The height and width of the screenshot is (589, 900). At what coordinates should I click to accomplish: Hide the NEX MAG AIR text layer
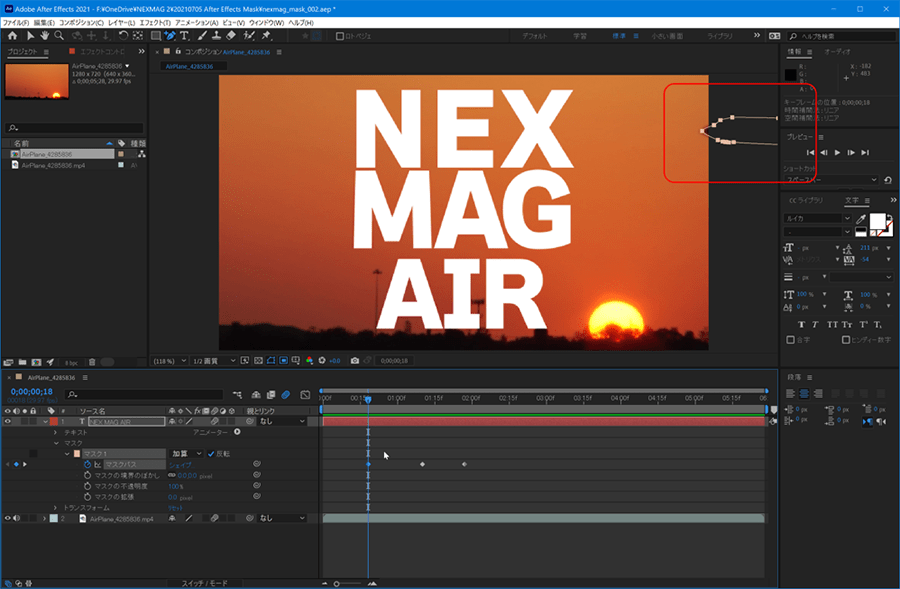click(9, 422)
